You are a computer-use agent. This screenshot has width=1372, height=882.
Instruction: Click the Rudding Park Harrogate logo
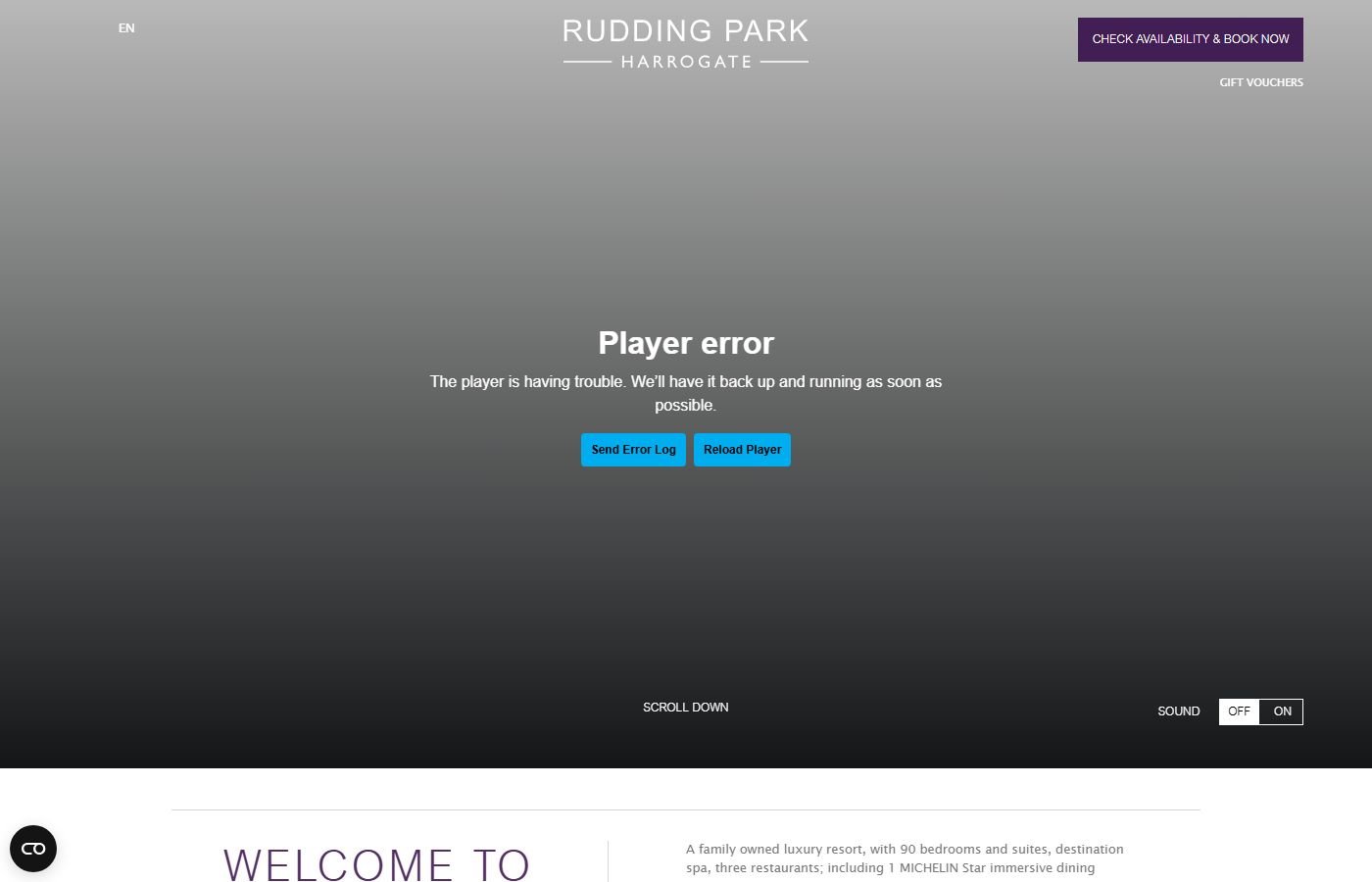(686, 44)
